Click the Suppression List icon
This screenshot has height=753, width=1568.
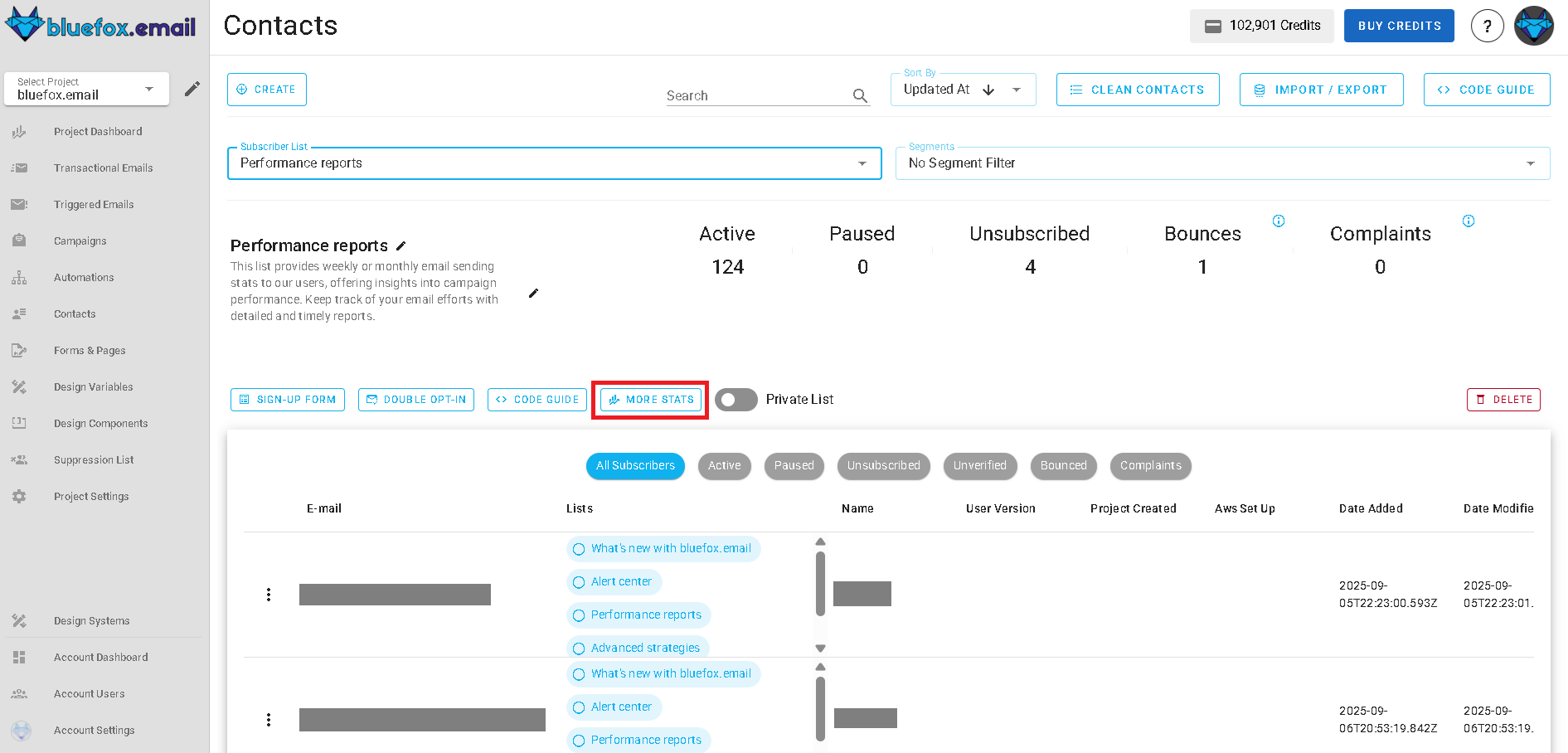pyautogui.click(x=19, y=459)
